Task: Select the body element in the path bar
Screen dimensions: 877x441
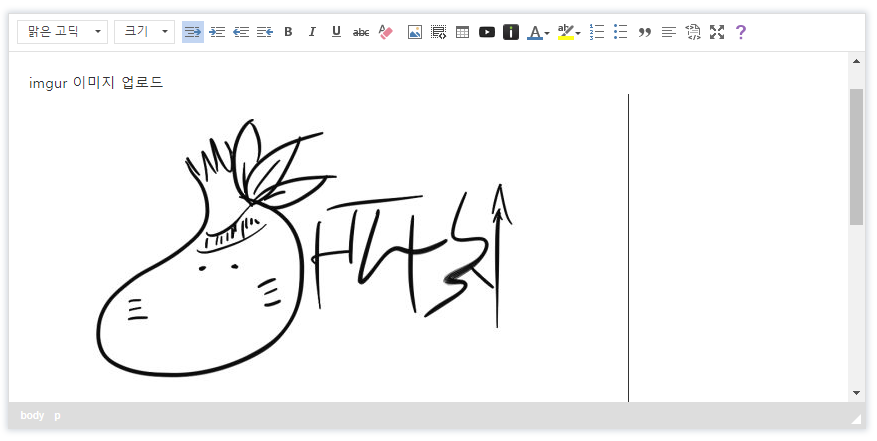Action: (32, 415)
